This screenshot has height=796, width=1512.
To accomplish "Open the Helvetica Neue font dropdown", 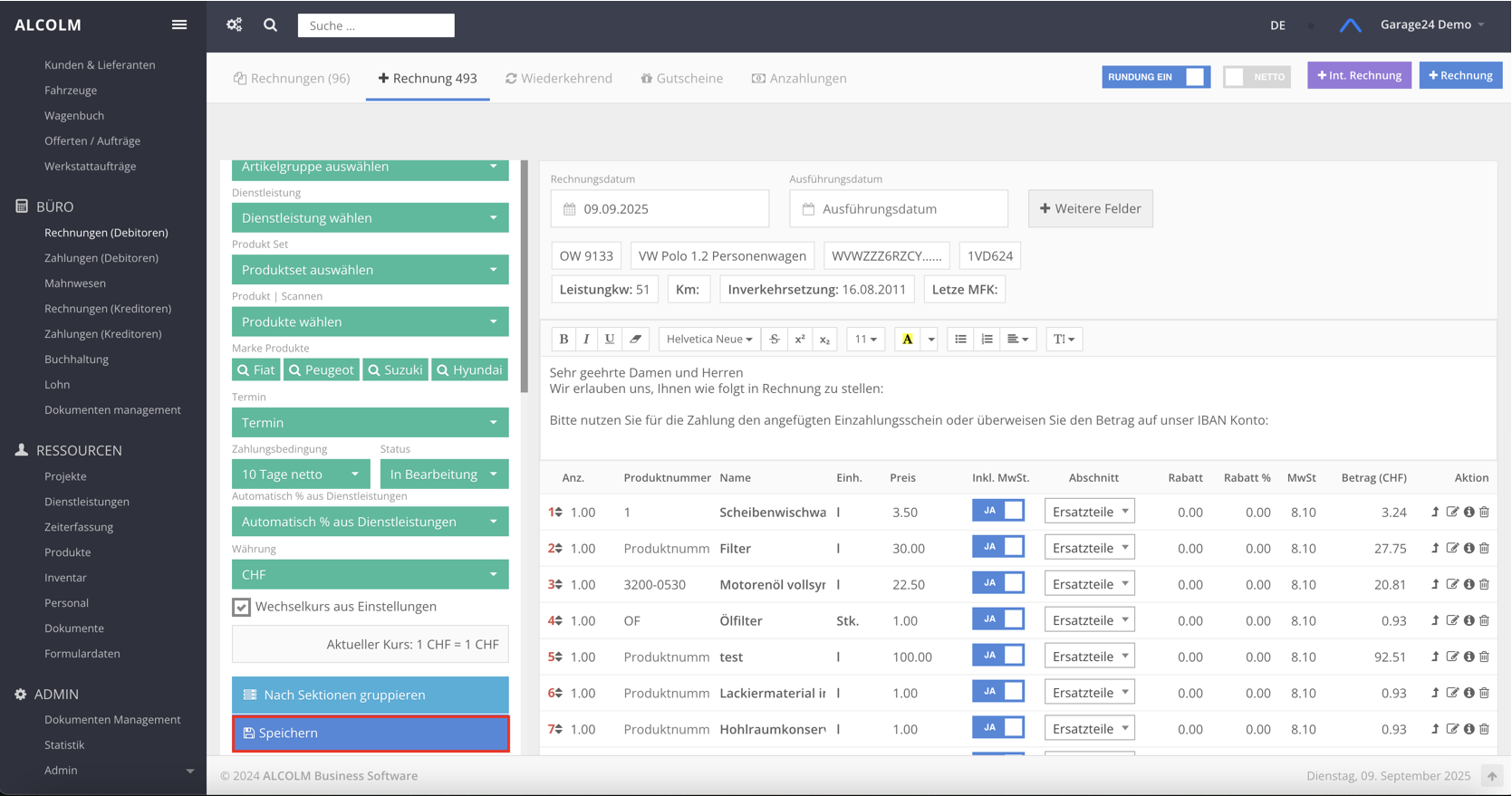I will pyautogui.click(x=709, y=339).
